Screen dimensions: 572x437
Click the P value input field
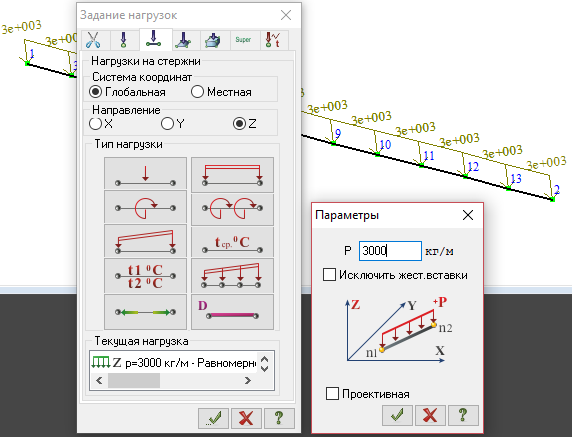tap(390, 251)
